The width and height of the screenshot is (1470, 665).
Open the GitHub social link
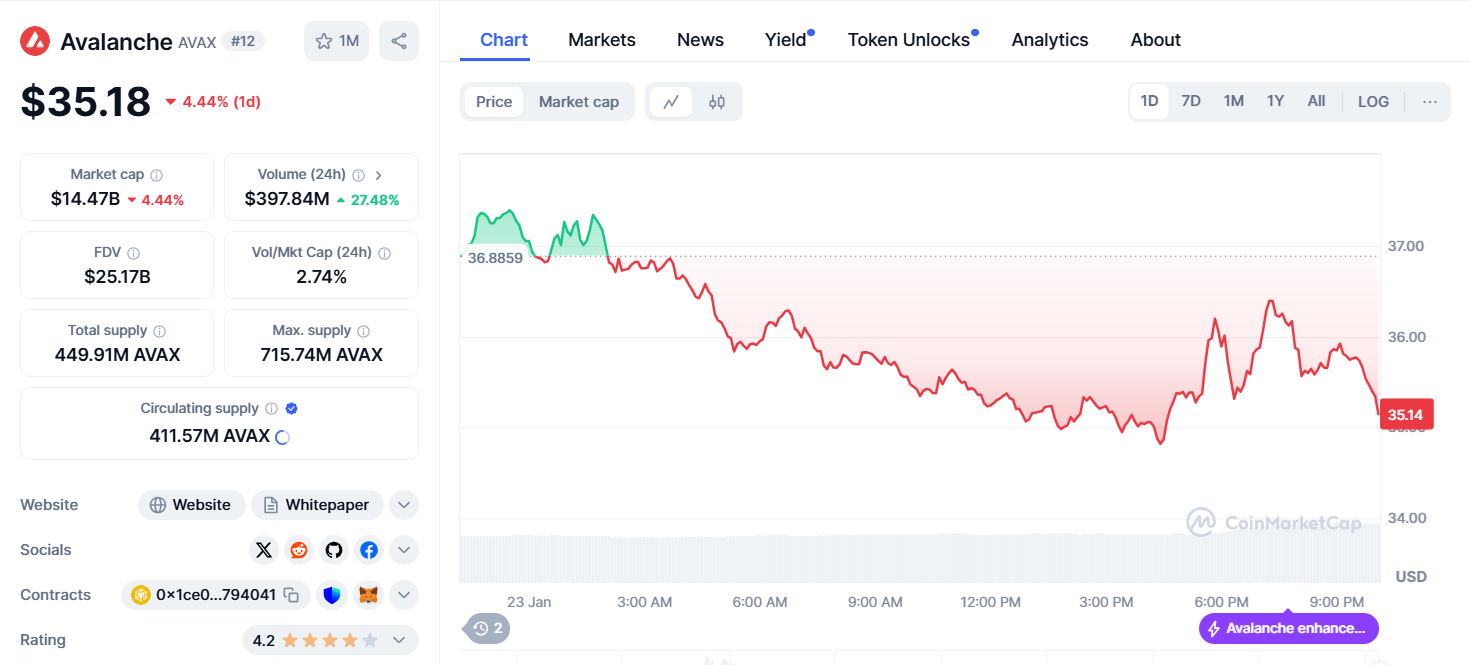pos(334,550)
